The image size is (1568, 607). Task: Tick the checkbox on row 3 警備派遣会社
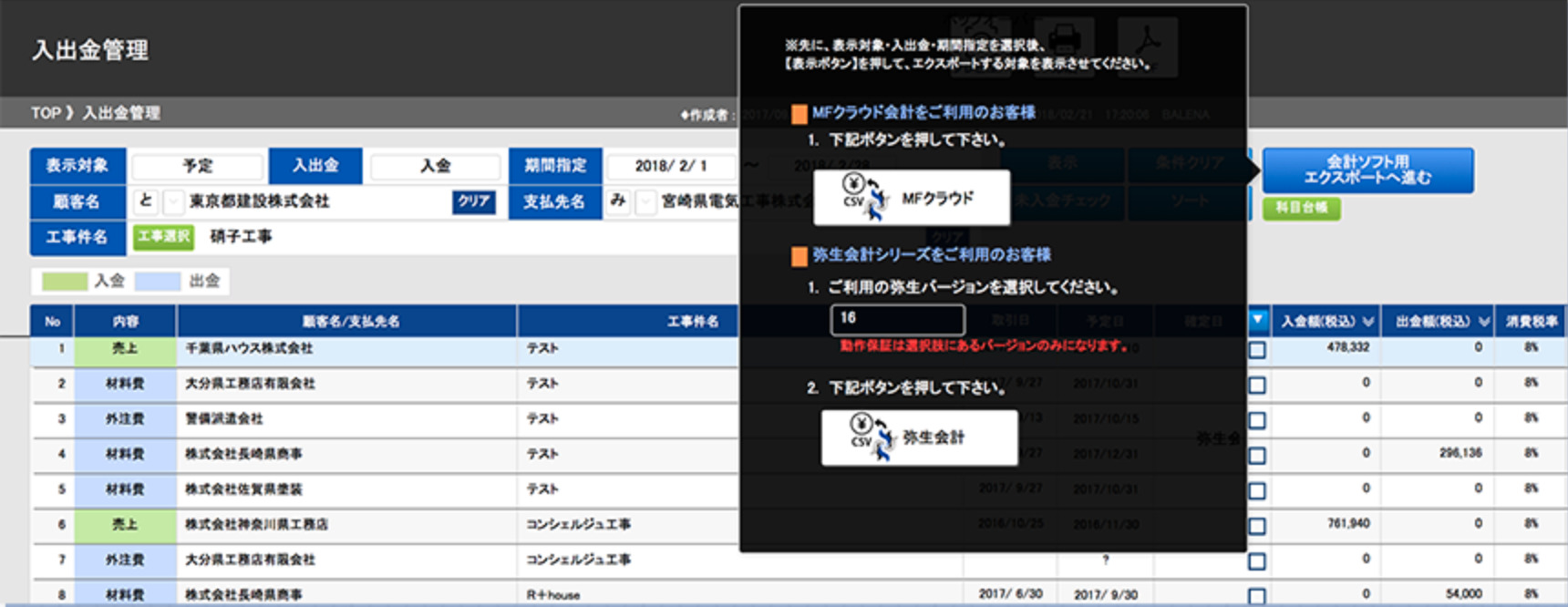coord(1257,420)
